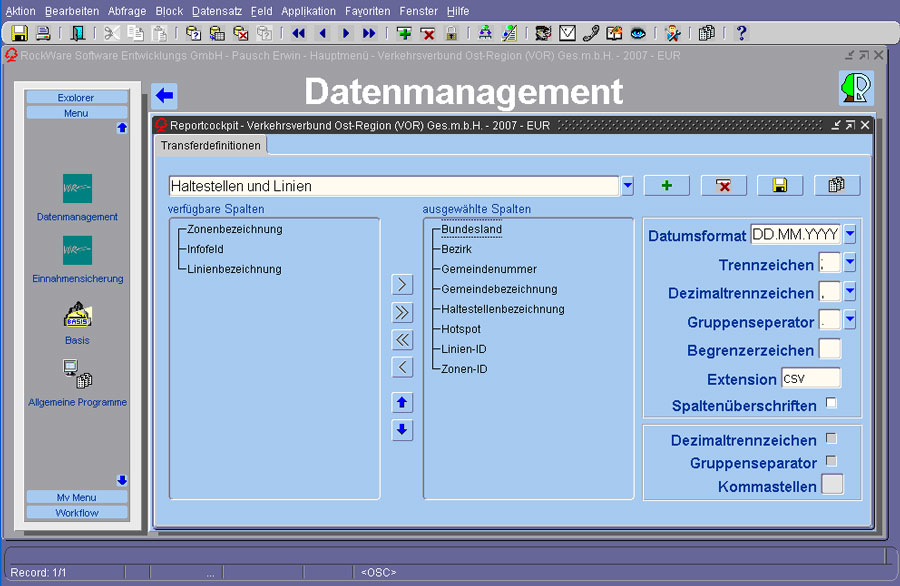Go to next record arrow
The width and height of the screenshot is (900, 586).
coord(346,33)
